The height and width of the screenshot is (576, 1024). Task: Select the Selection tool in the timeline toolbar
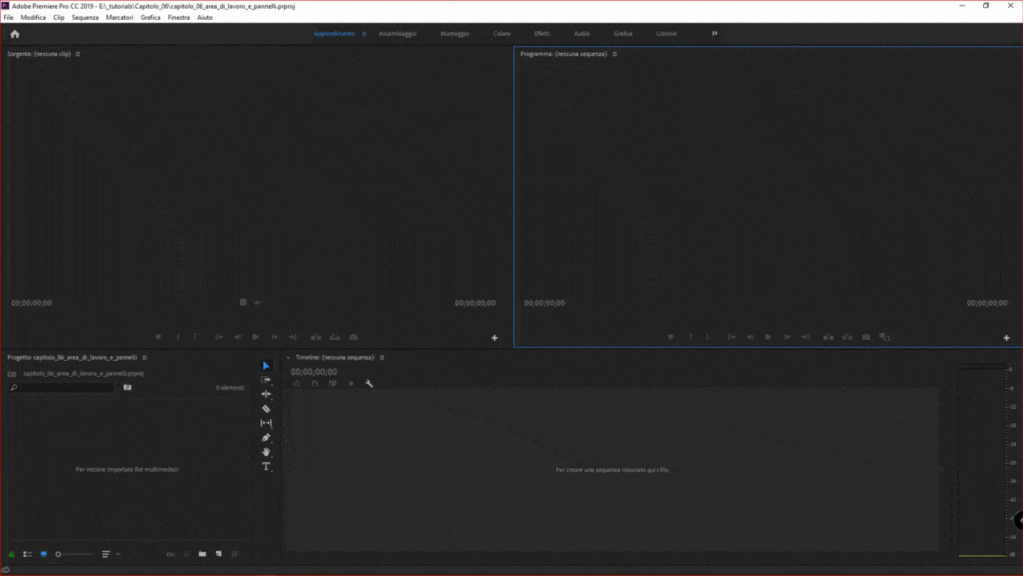(x=266, y=365)
